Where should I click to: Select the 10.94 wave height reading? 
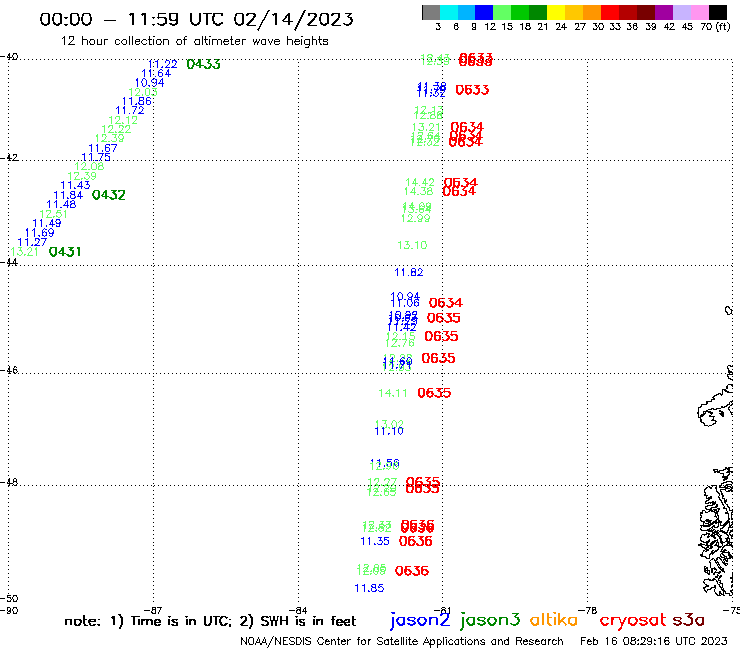[150, 83]
